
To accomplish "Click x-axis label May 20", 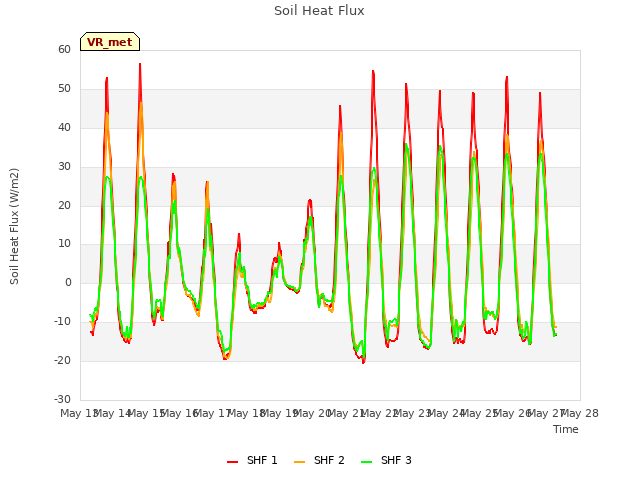I will click(313, 413).
